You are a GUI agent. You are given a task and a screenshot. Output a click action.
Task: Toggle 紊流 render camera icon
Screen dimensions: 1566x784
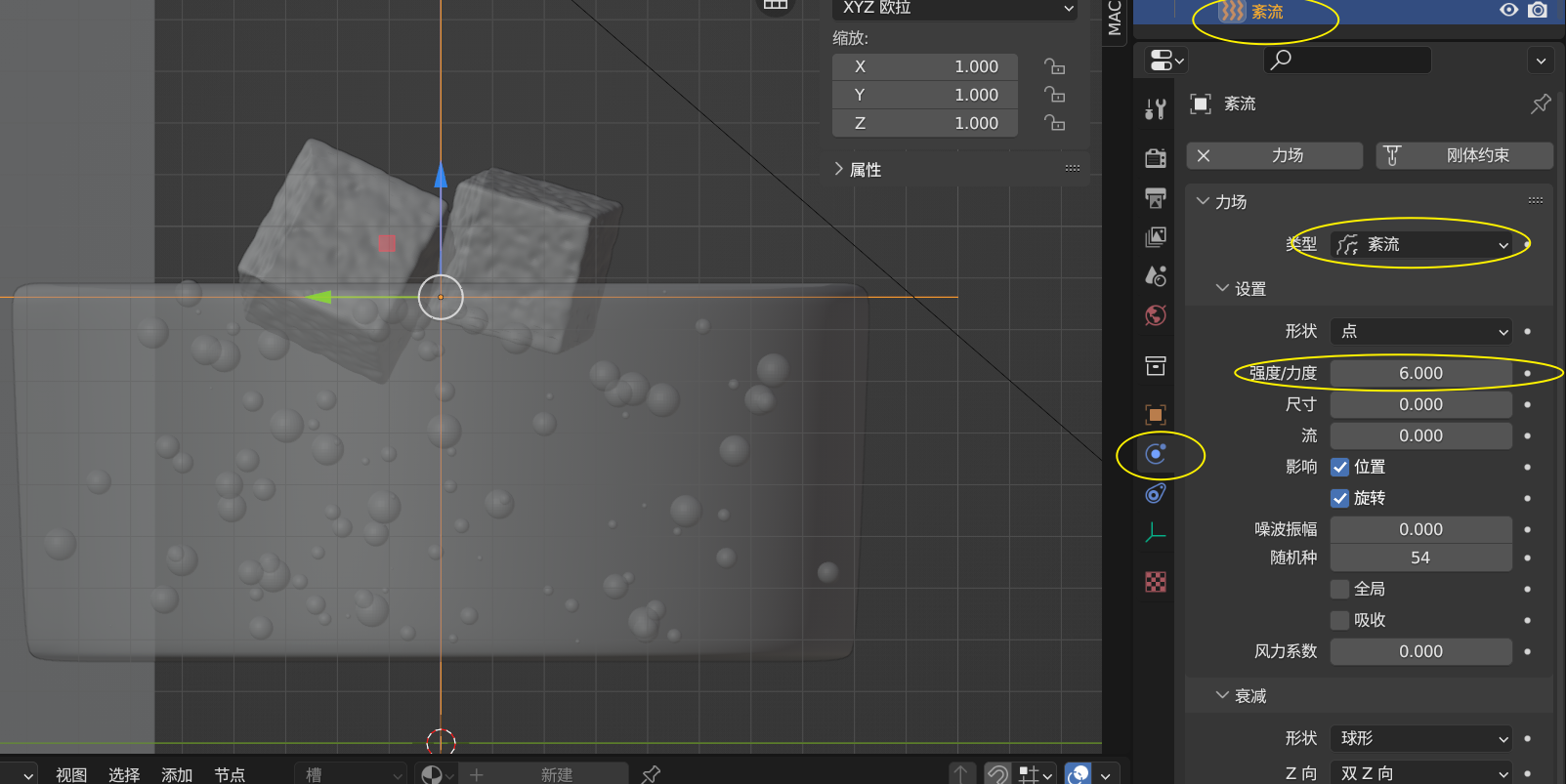pos(1538,10)
